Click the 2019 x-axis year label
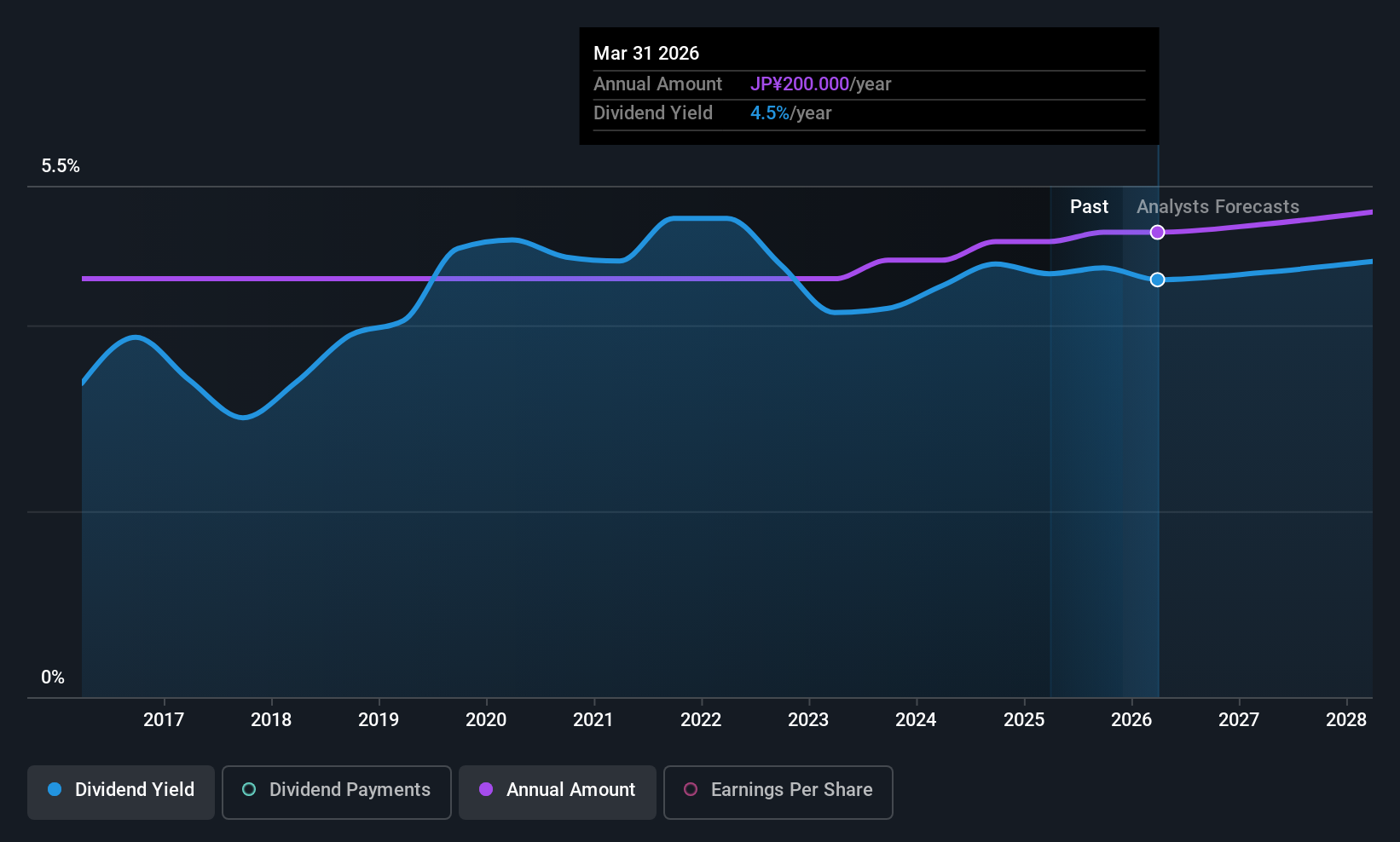The height and width of the screenshot is (842, 1400). 379,720
